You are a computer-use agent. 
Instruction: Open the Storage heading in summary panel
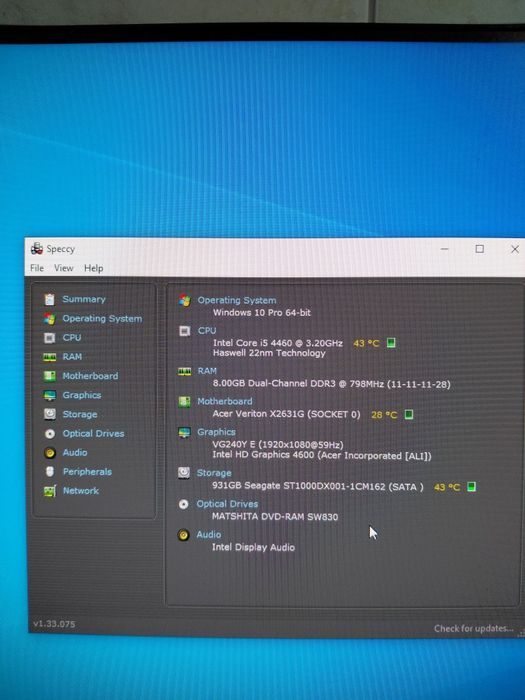(214, 473)
